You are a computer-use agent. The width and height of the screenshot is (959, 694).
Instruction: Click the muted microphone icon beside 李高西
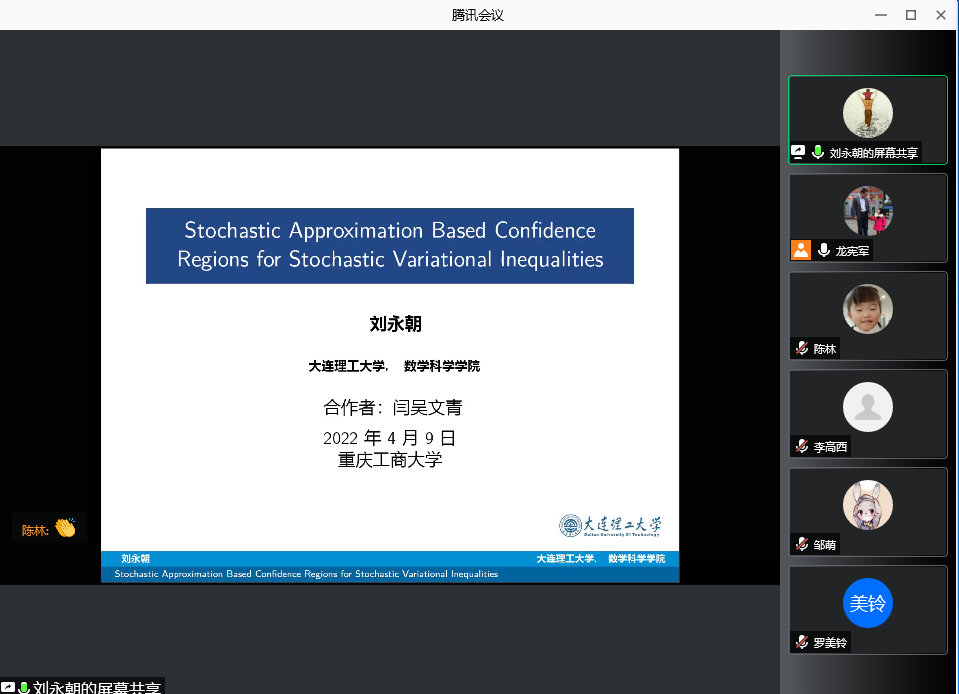[x=801, y=447]
